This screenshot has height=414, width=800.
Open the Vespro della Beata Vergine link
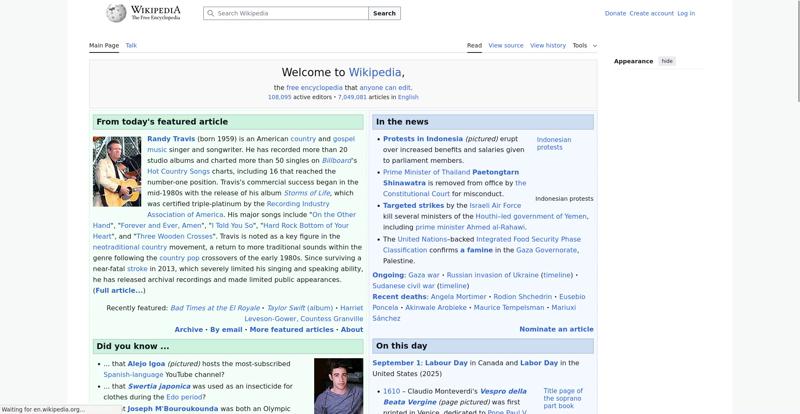coord(455,397)
